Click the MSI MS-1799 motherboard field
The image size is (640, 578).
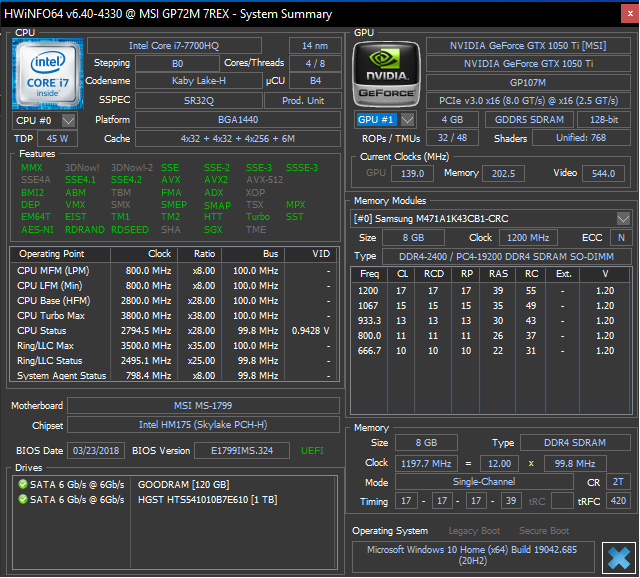tap(203, 406)
